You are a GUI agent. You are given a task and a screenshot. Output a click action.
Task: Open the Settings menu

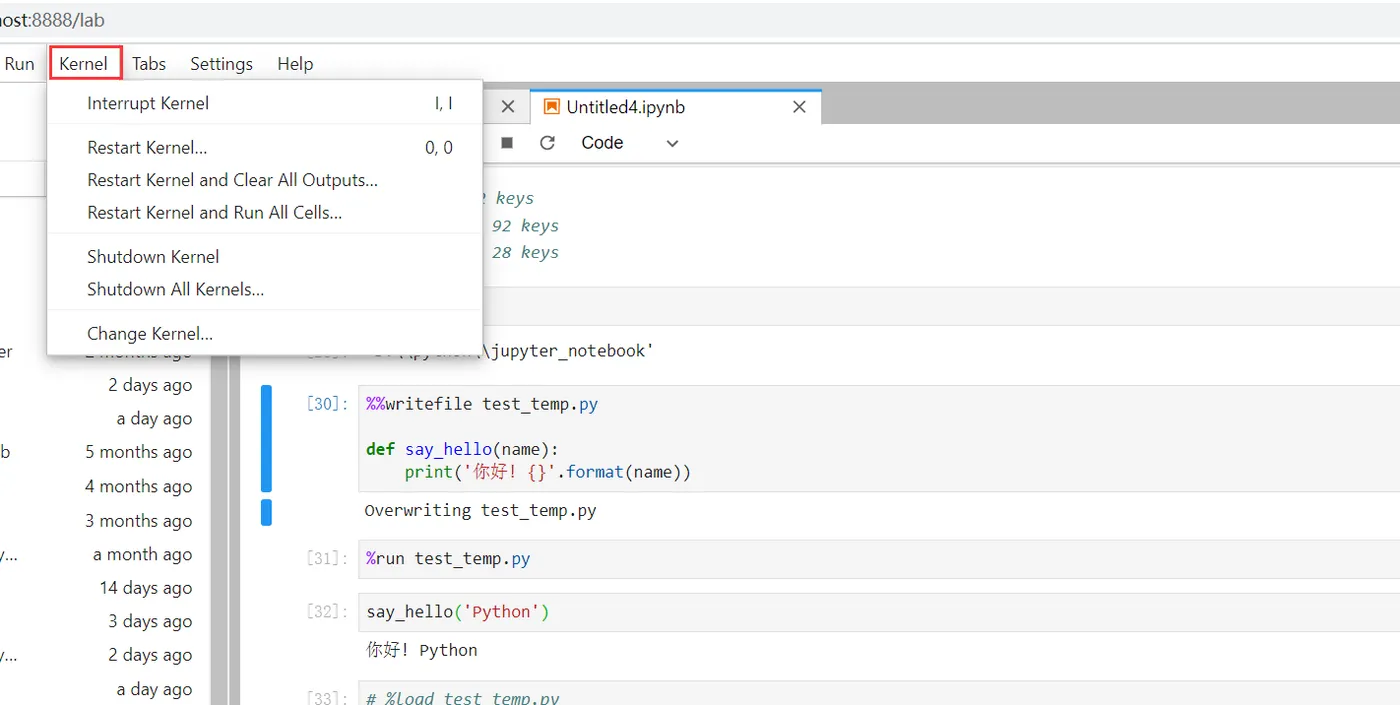click(221, 64)
